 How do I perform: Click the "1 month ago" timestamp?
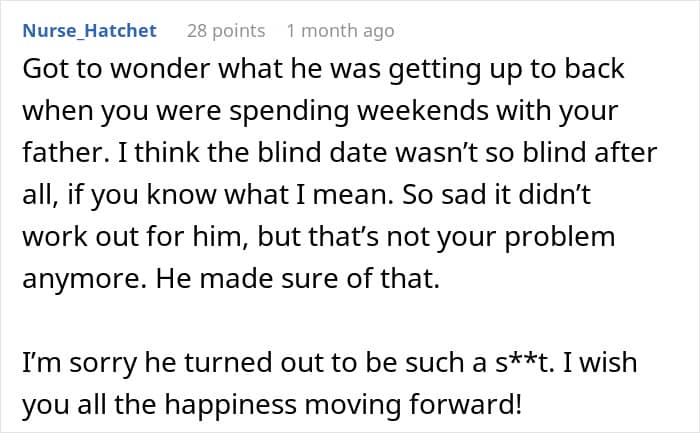click(x=340, y=31)
